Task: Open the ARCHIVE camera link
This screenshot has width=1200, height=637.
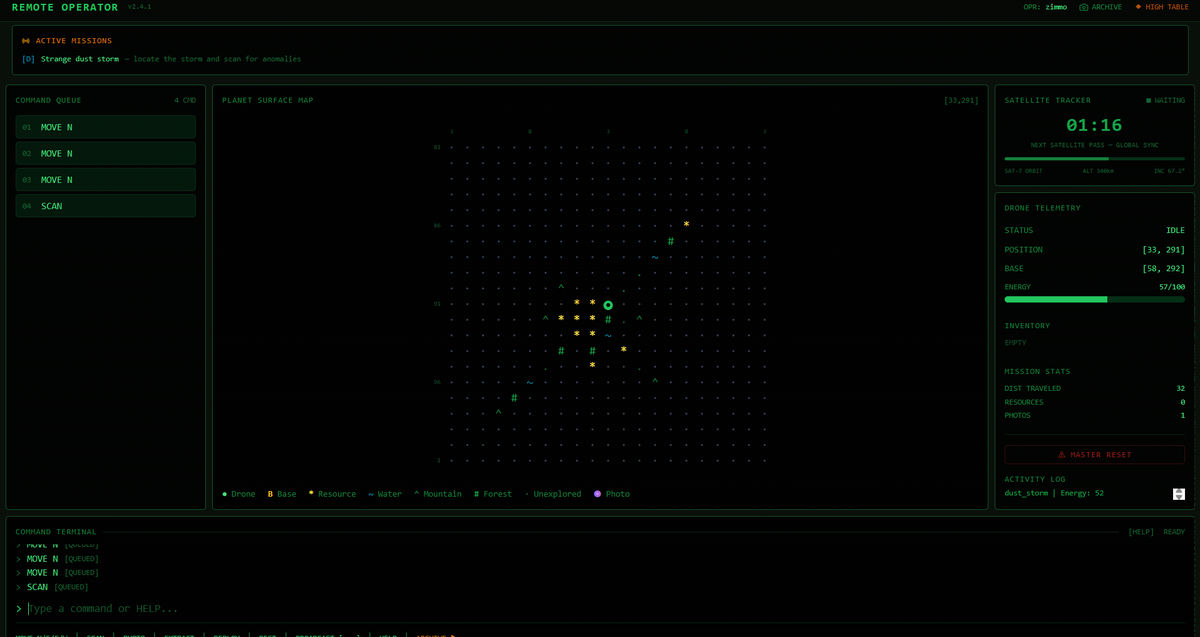Action: point(1100,7)
